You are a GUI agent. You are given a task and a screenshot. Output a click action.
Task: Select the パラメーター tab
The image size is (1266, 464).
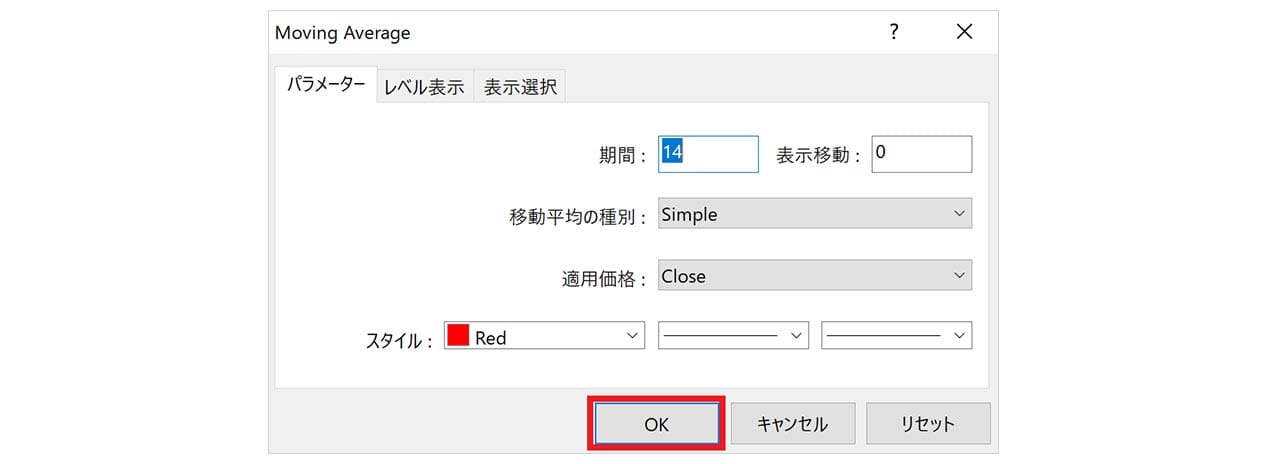click(326, 85)
